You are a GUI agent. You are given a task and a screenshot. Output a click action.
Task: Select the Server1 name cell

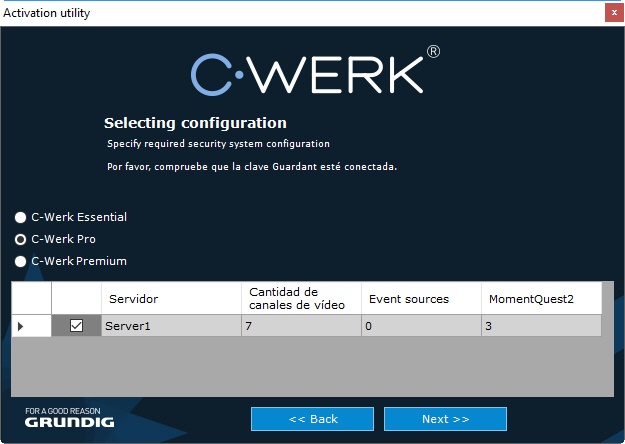(x=171, y=326)
